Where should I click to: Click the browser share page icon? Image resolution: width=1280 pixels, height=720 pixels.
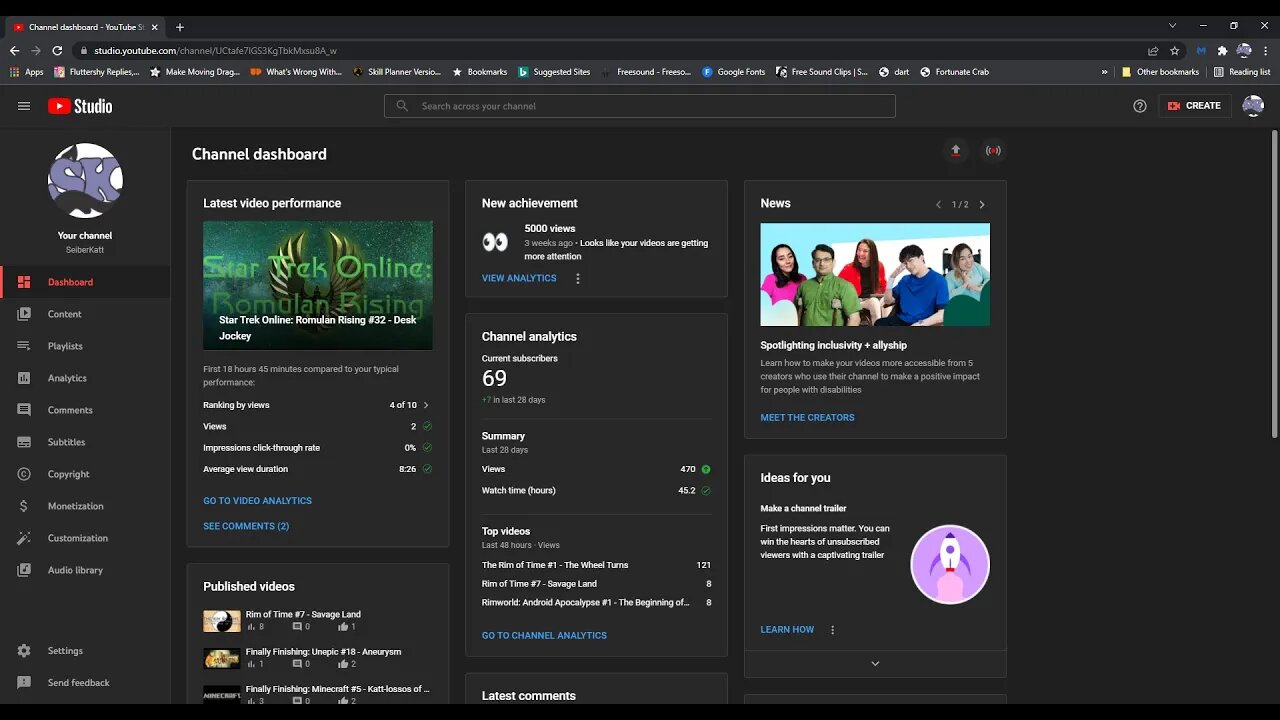1153,50
